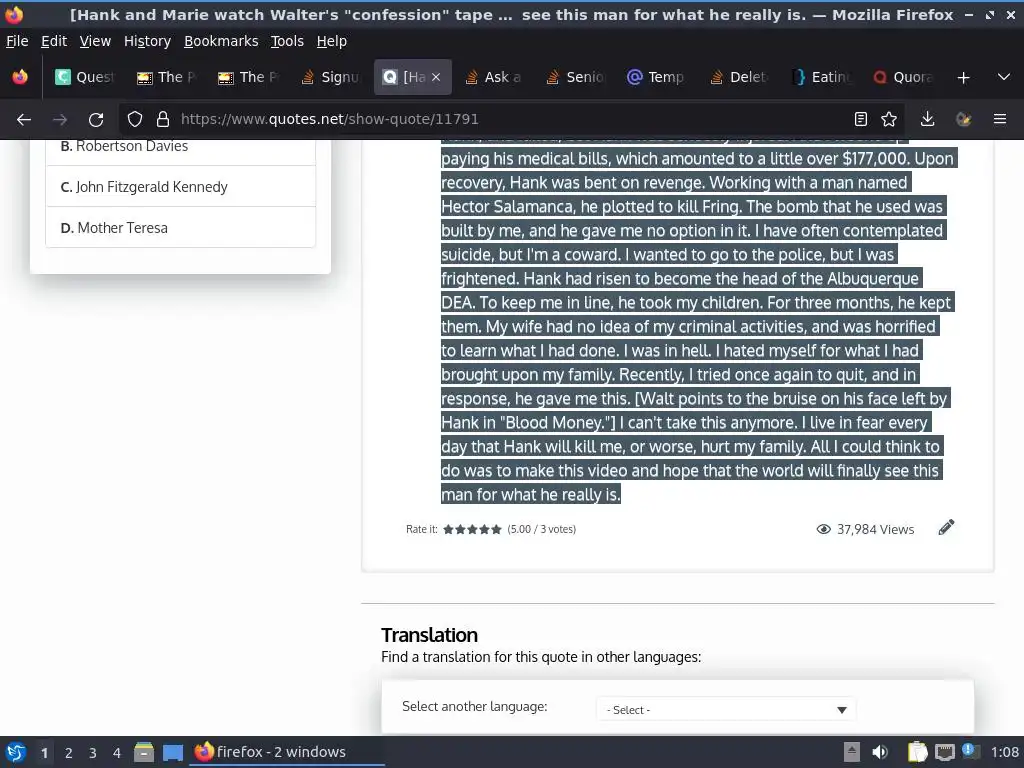Switch to the 'Ask a' tab
Viewport: 1024px width, 768px height.
pyautogui.click(x=494, y=77)
